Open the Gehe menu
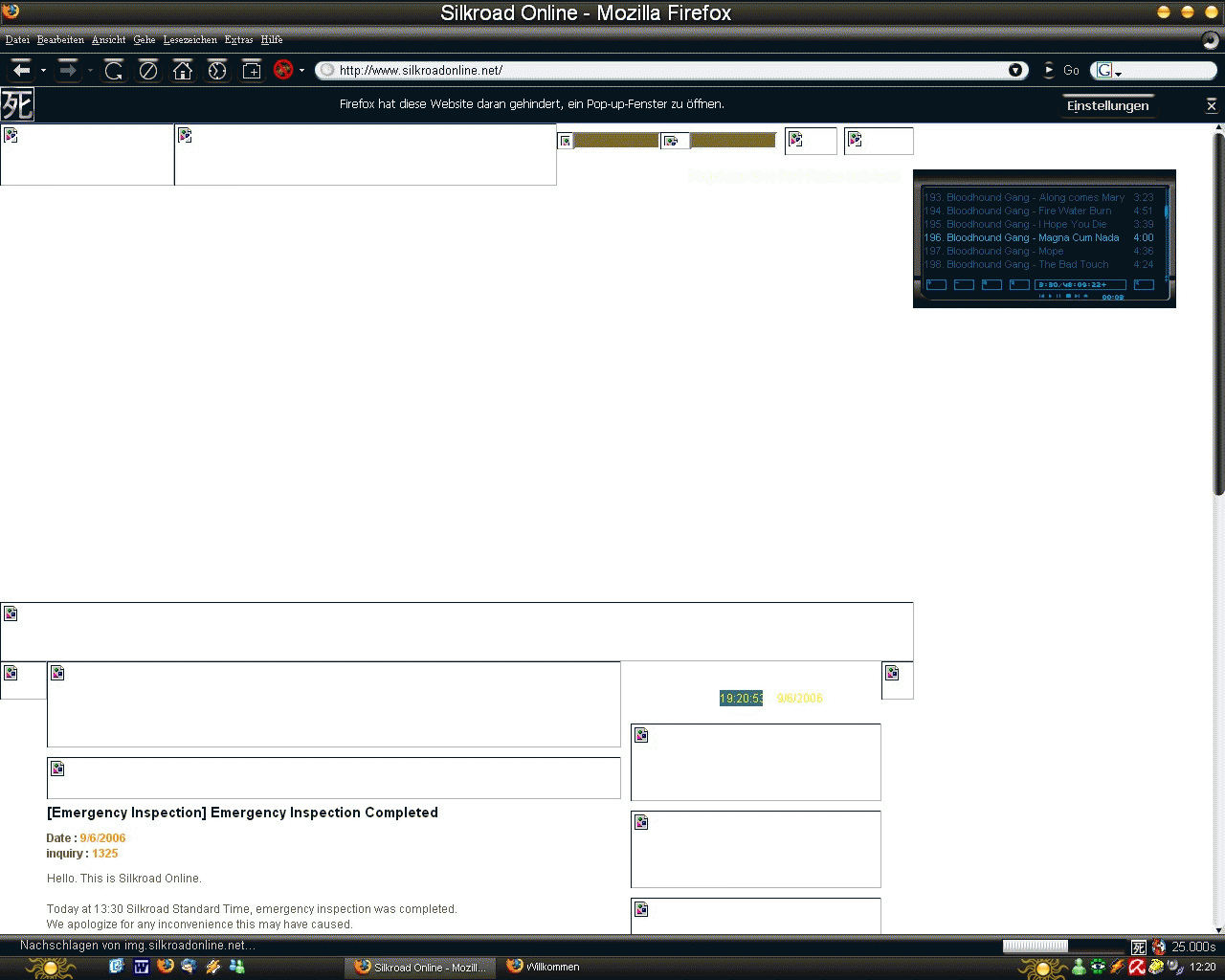 tap(145, 40)
